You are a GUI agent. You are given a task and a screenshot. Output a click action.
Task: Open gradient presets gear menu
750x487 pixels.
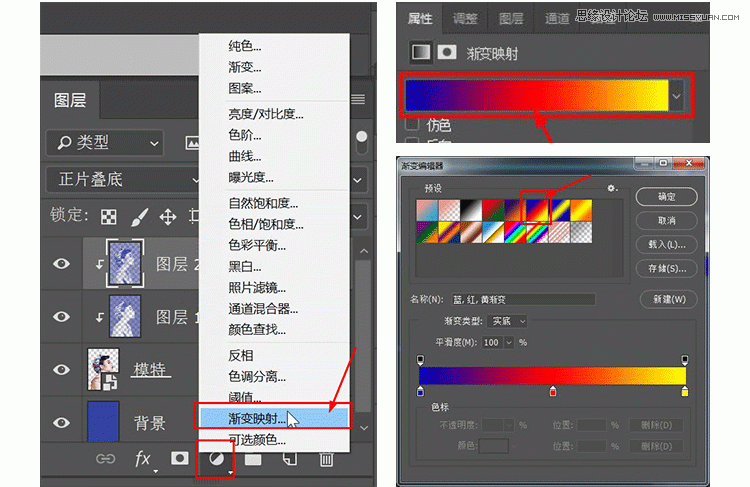point(612,188)
